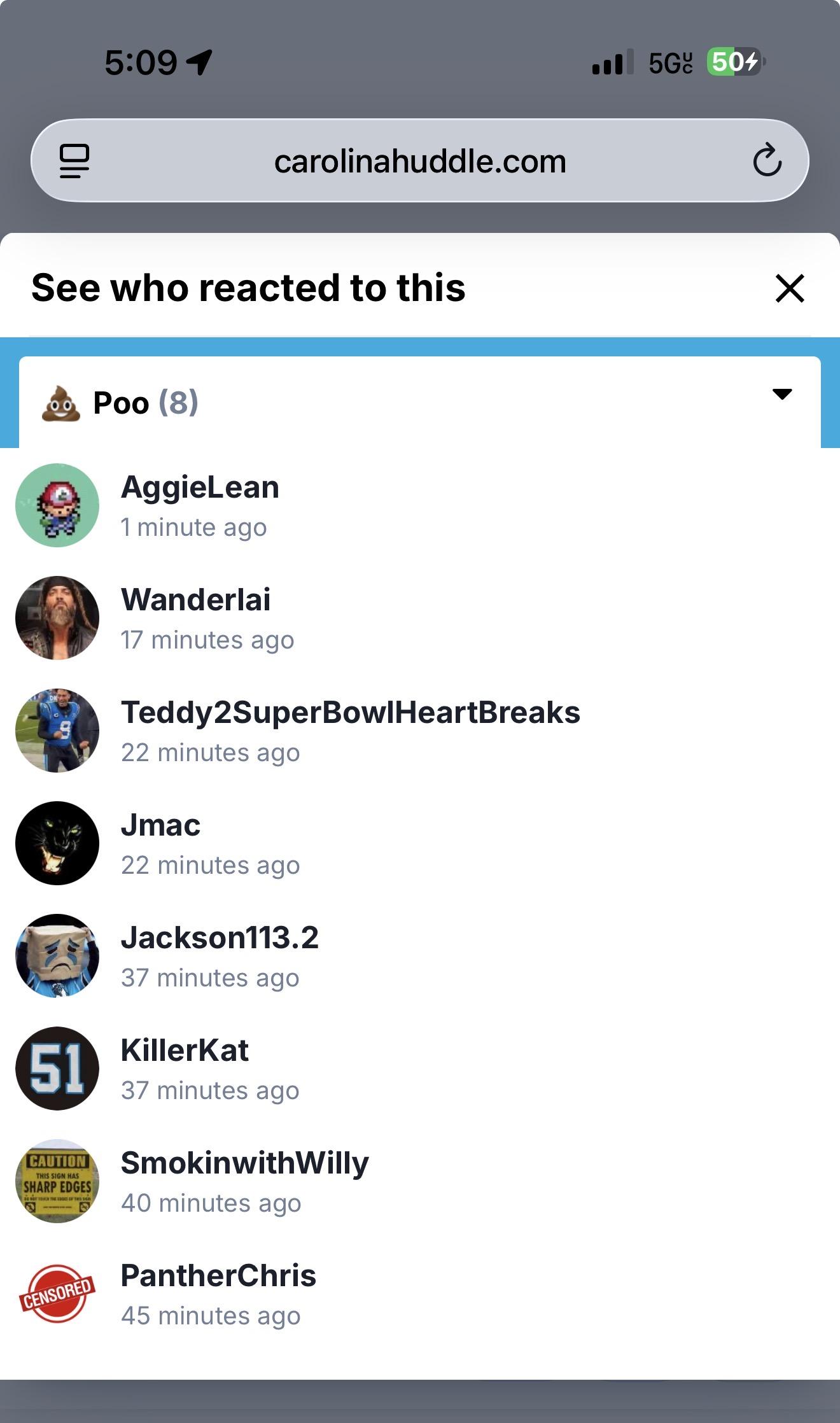
Task: Tap Teddy2SuperBowlHeartBreaks' football player avatar
Action: pyautogui.click(x=57, y=731)
